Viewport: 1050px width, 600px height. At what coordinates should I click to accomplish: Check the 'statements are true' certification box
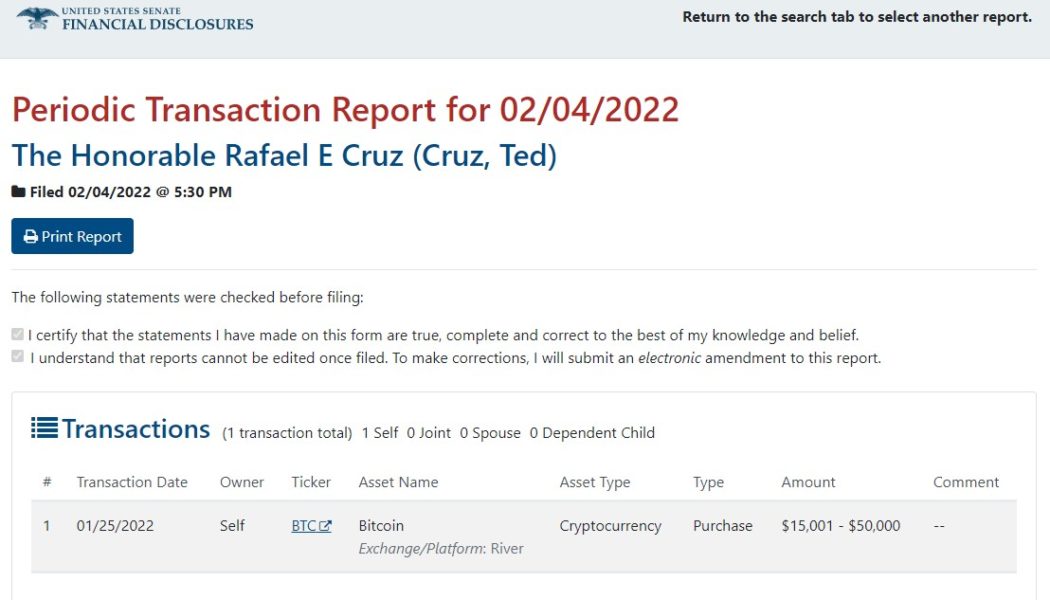17,333
